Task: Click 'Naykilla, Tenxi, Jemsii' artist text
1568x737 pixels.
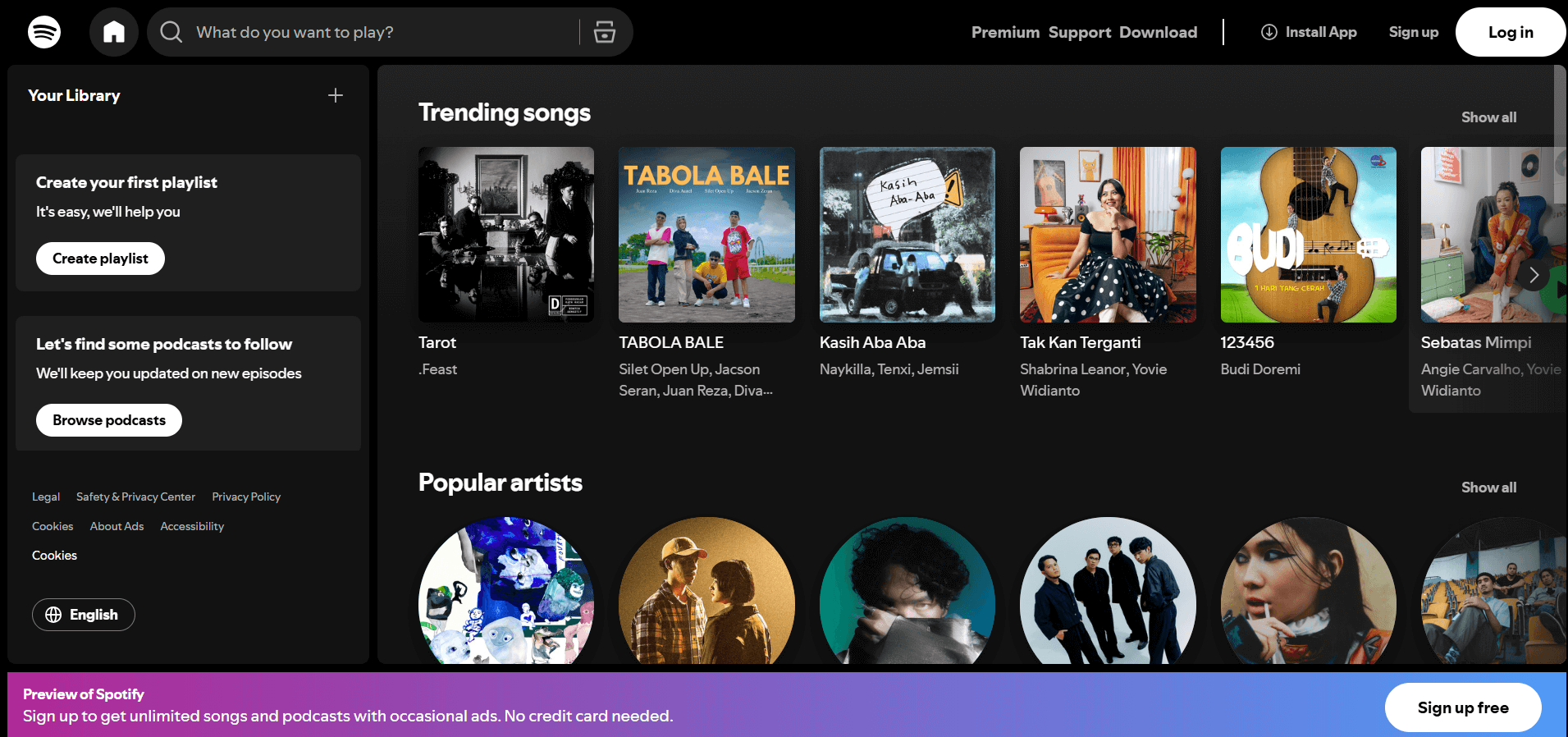Action: (x=889, y=369)
